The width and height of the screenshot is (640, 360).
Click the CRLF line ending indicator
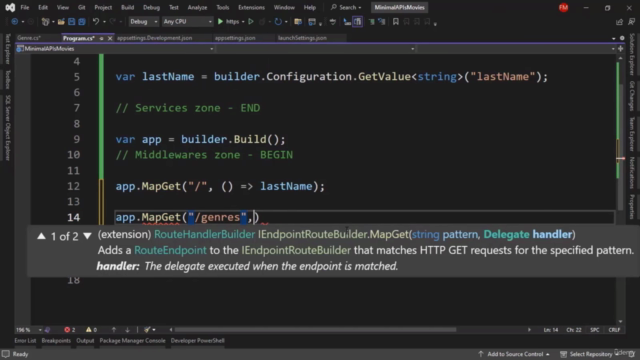[614, 329]
